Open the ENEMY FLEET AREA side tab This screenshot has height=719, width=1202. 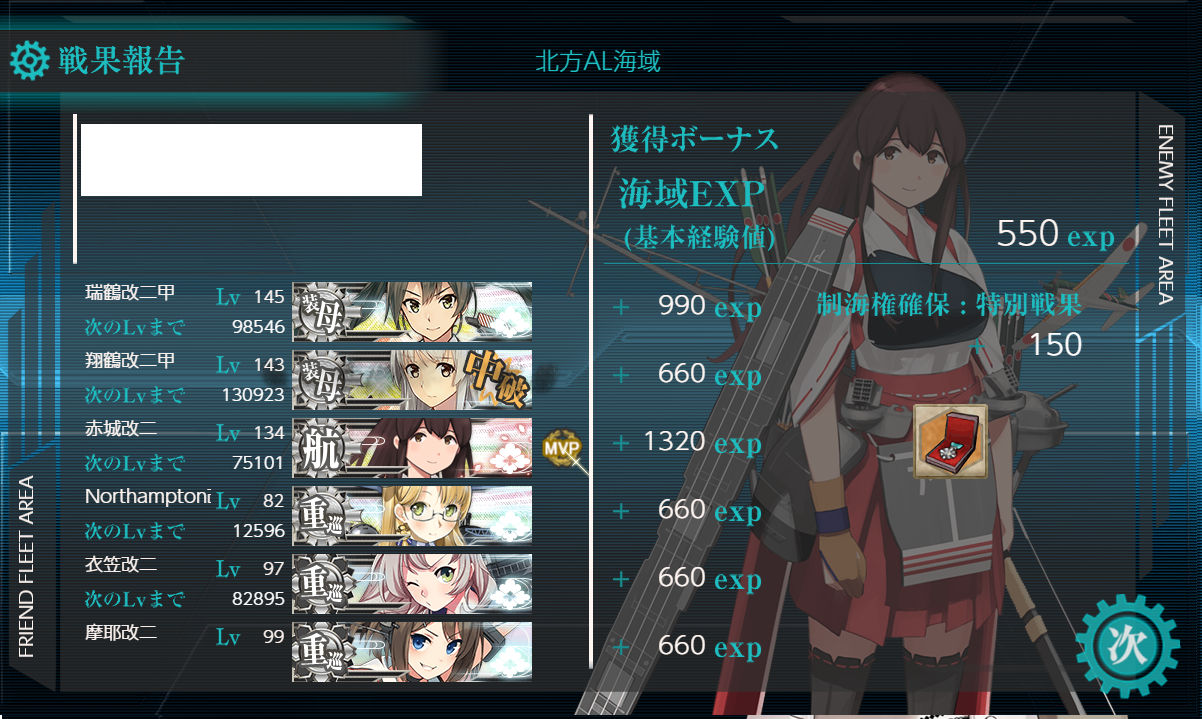point(1164,214)
